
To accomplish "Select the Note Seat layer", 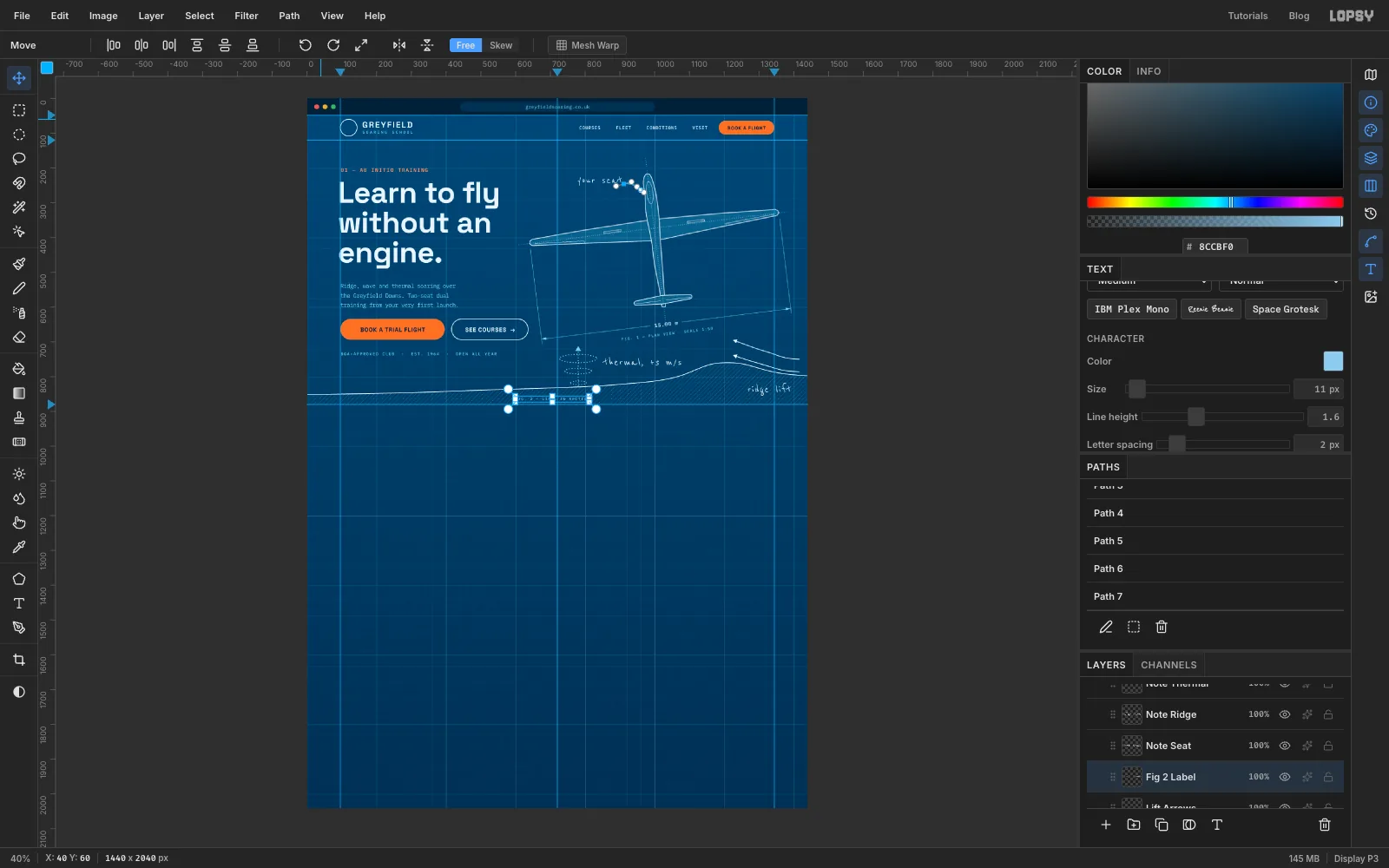I will click(x=1215, y=746).
